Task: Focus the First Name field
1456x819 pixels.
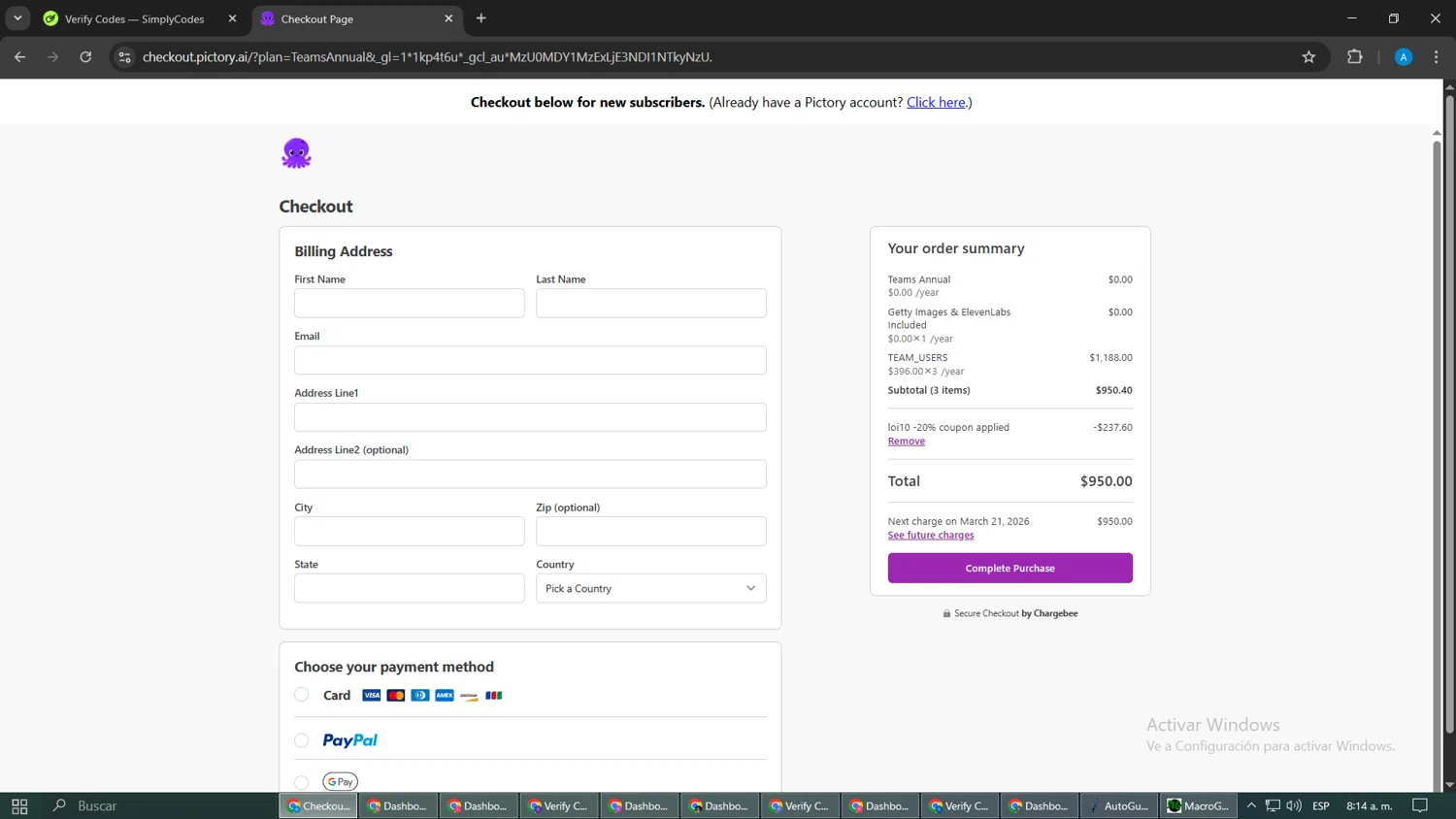Action: tap(410, 303)
